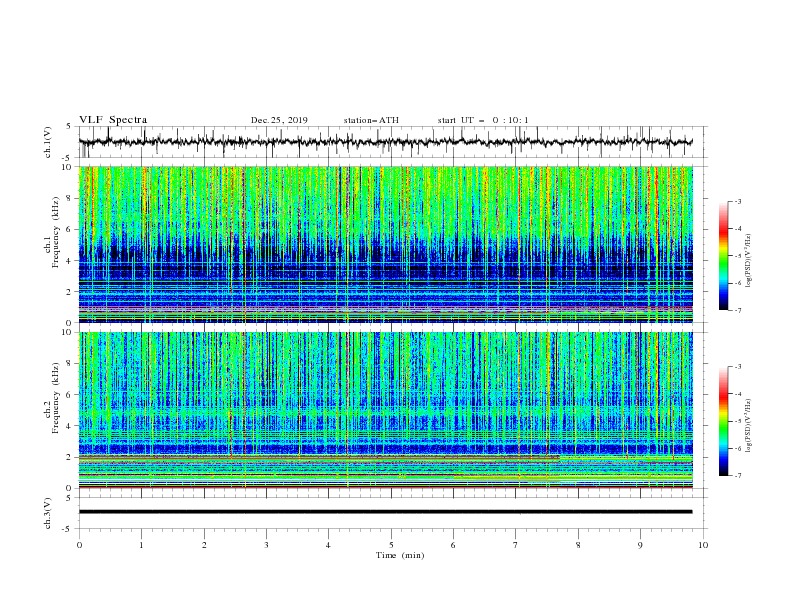This screenshot has width=792, height=612.
Task: Click the ch.3(V) flat black trace
Action: [385, 512]
